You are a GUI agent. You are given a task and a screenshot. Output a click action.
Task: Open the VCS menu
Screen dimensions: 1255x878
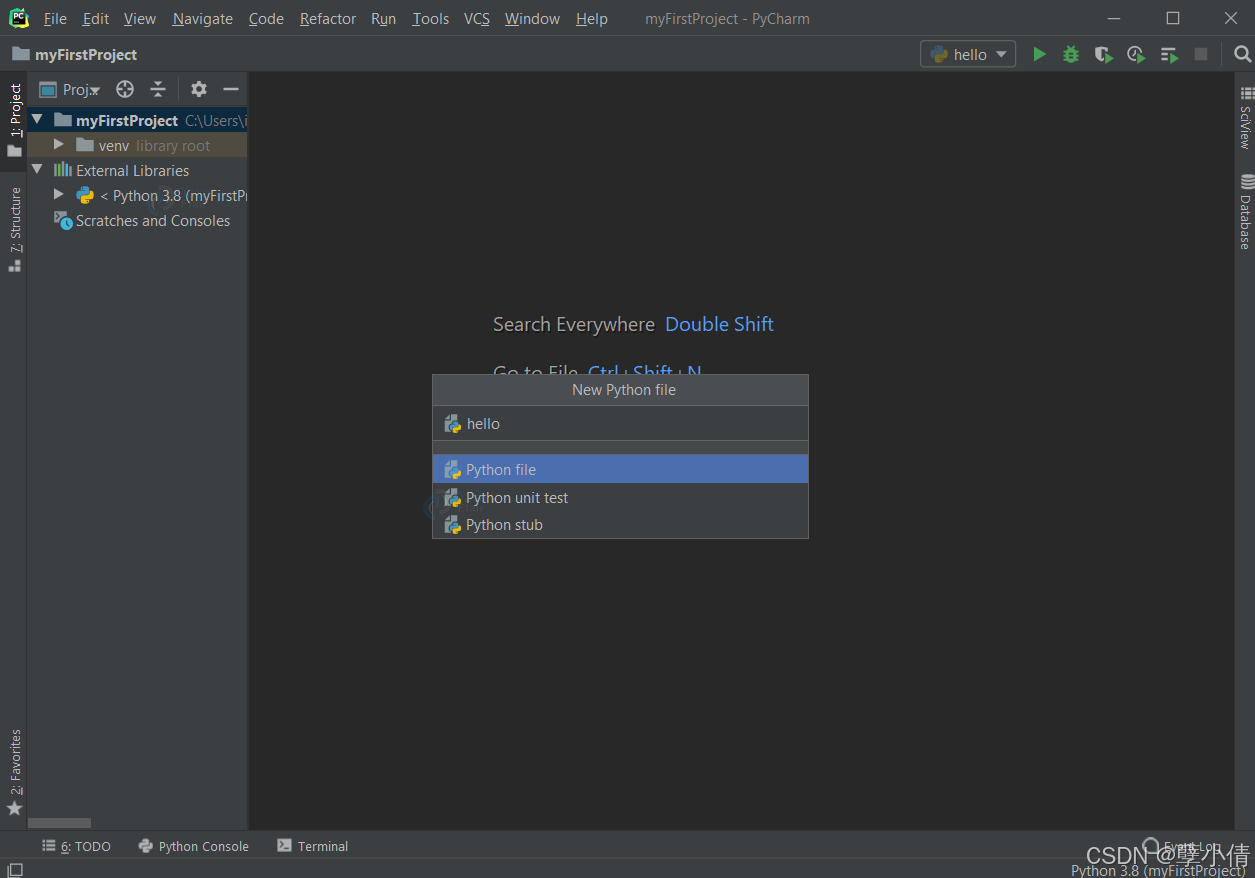(x=477, y=19)
